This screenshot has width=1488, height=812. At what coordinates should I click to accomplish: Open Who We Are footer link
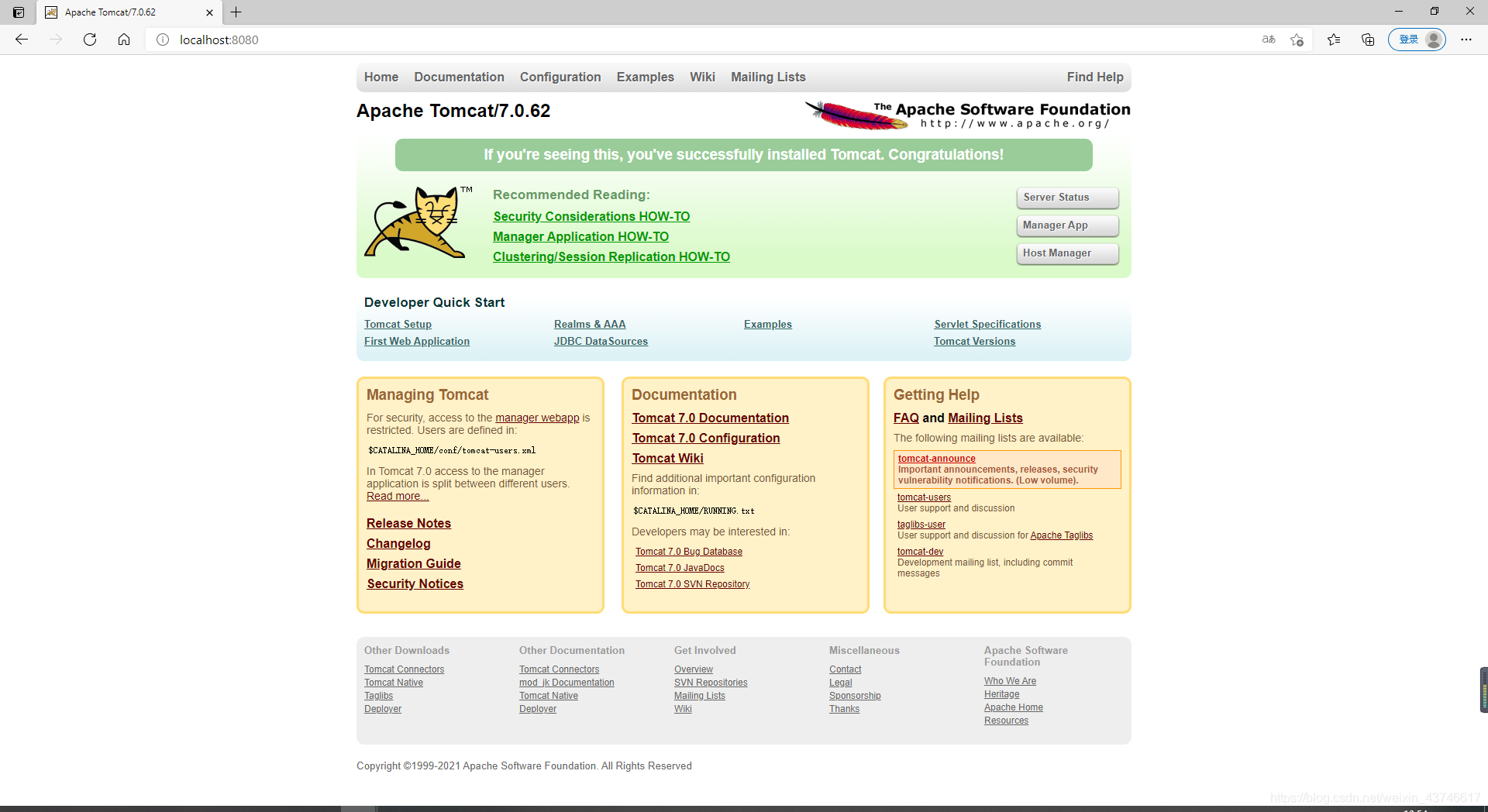[1010, 681]
